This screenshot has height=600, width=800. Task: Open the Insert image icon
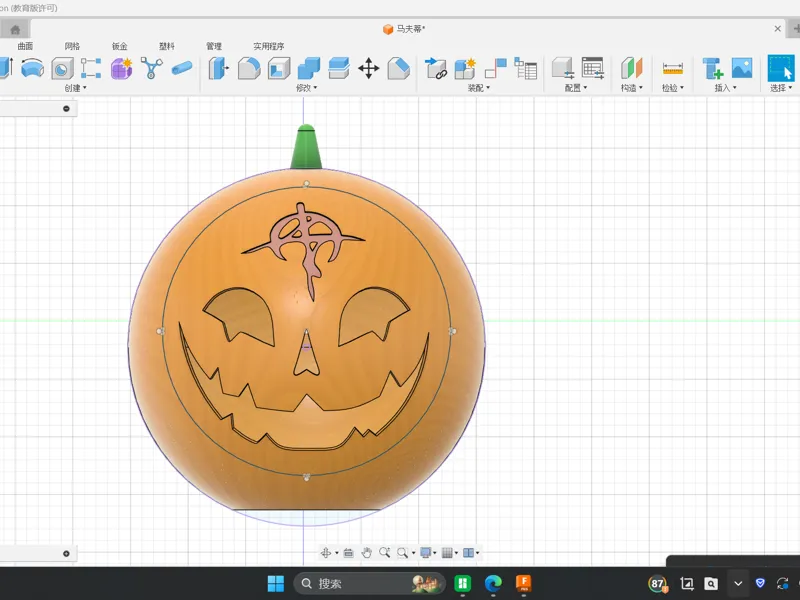click(x=742, y=68)
